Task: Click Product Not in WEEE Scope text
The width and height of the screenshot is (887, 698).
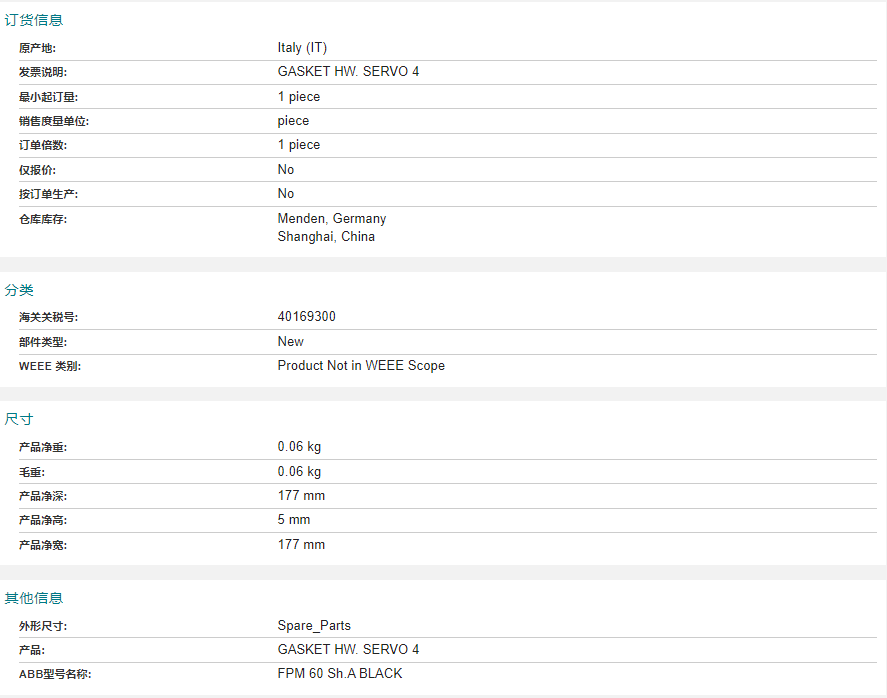Action: click(x=361, y=365)
